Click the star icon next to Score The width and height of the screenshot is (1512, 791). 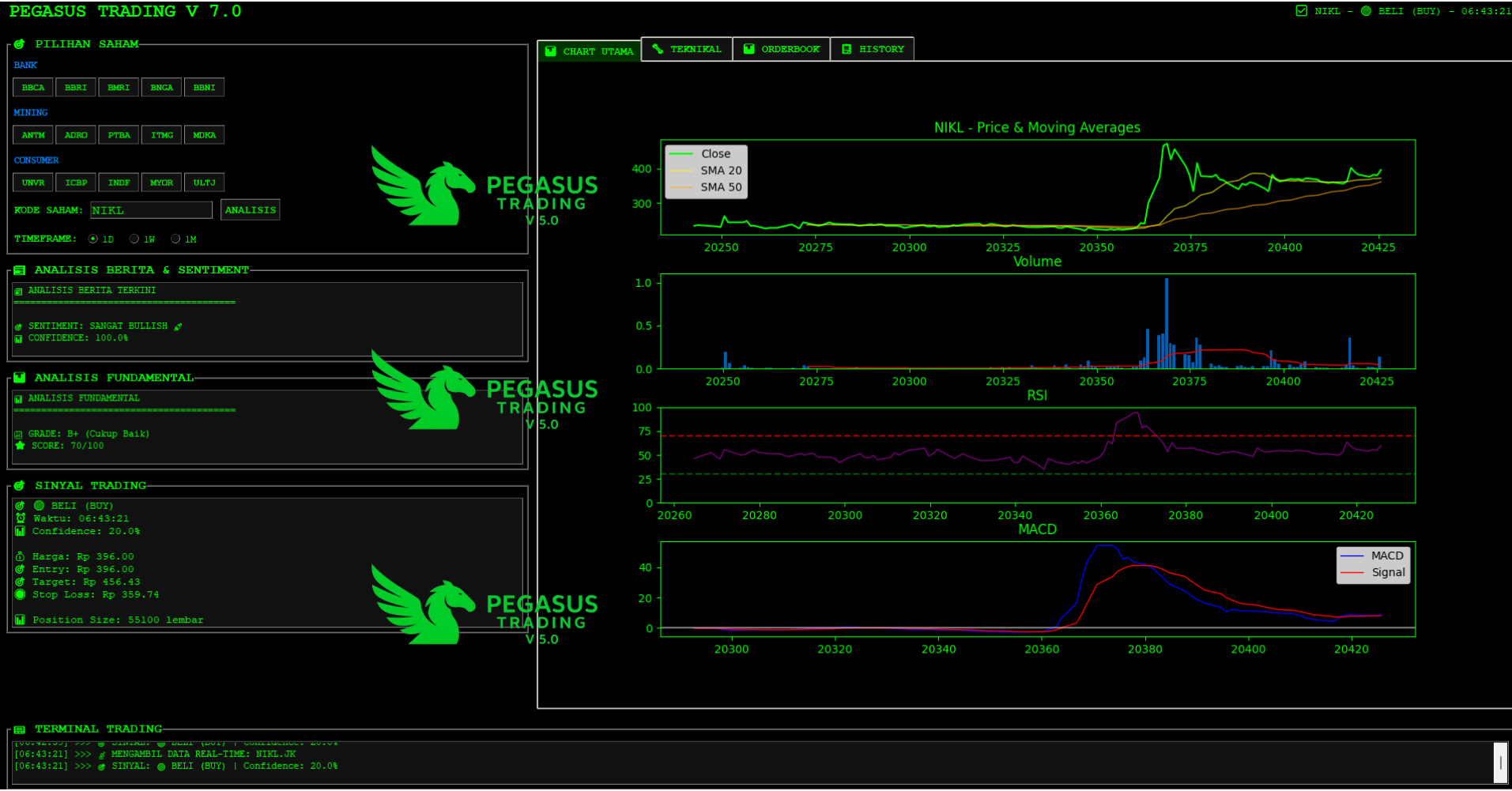coord(20,446)
